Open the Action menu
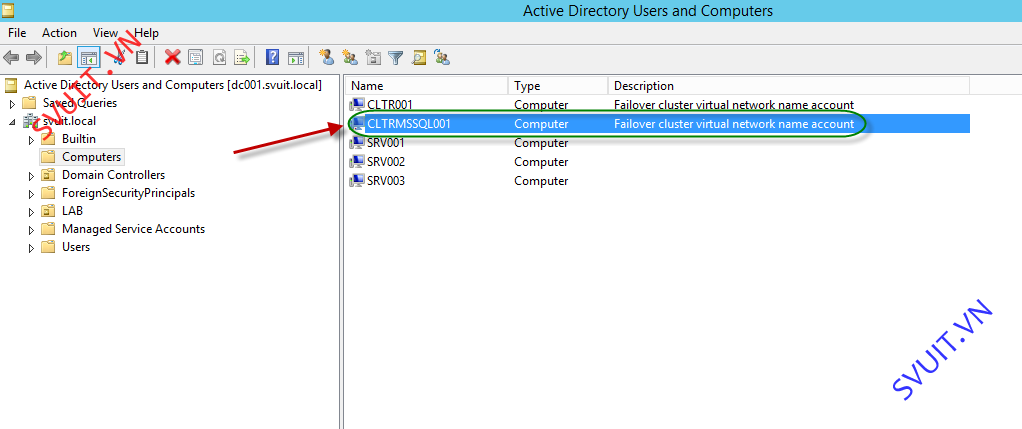Viewport: 1022px width, 429px height. [x=59, y=33]
